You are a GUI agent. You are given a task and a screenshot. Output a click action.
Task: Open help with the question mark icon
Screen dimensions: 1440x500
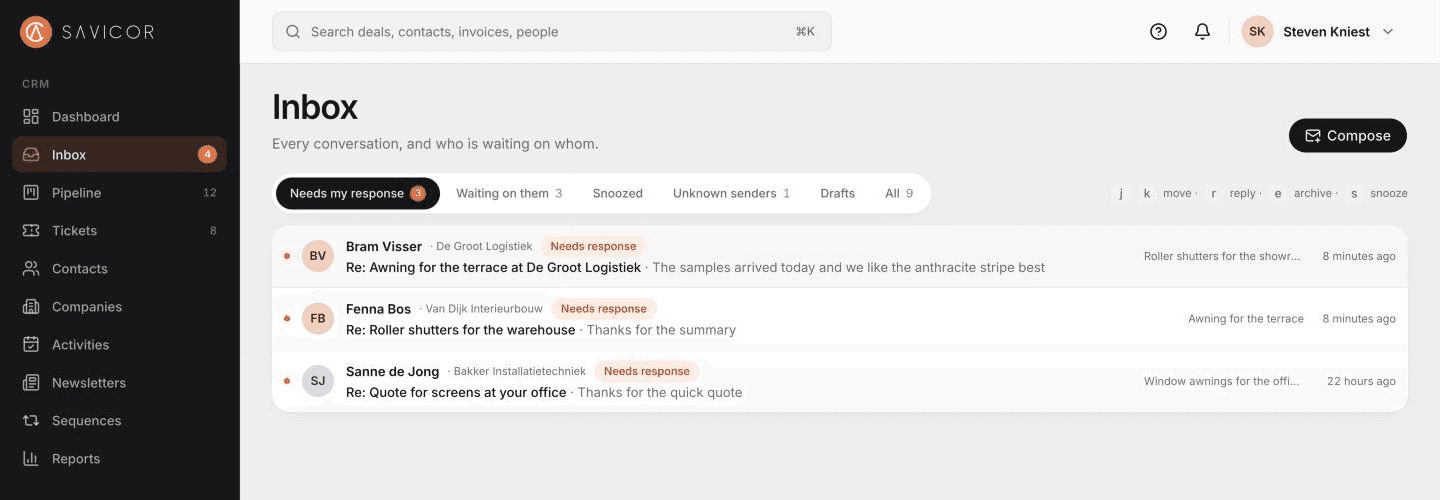pyautogui.click(x=1158, y=32)
